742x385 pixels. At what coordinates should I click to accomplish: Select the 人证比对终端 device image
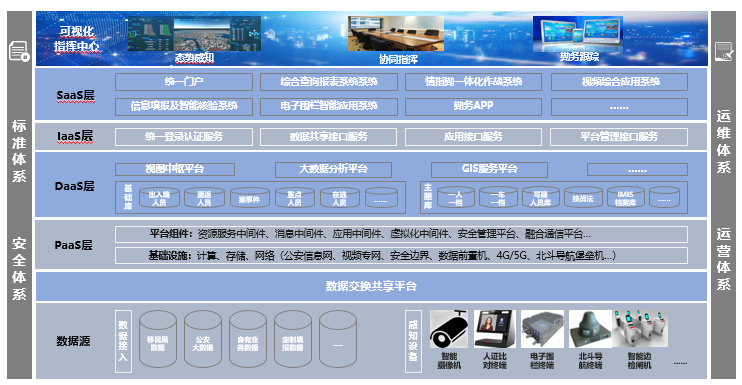pyautogui.click(x=494, y=329)
